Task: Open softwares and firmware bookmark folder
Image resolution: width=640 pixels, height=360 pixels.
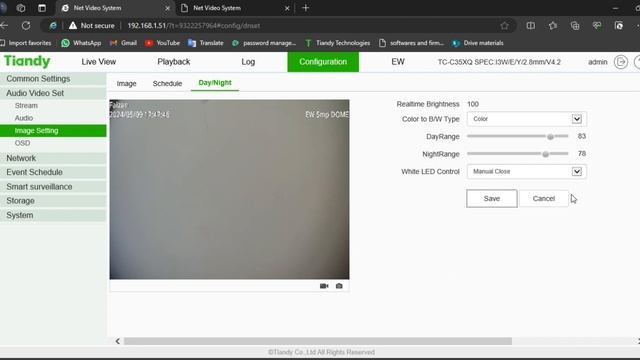Action: click(411, 43)
